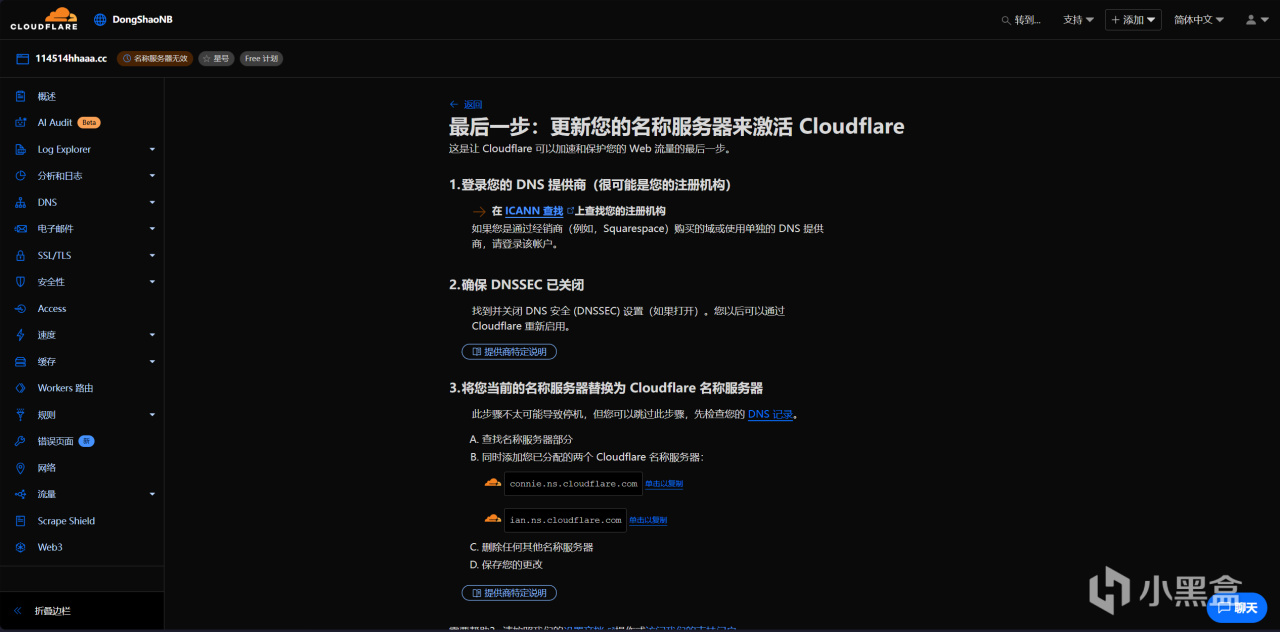Open the 添加 dropdown button
Viewport: 1280px width, 632px height.
point(1133,20)
